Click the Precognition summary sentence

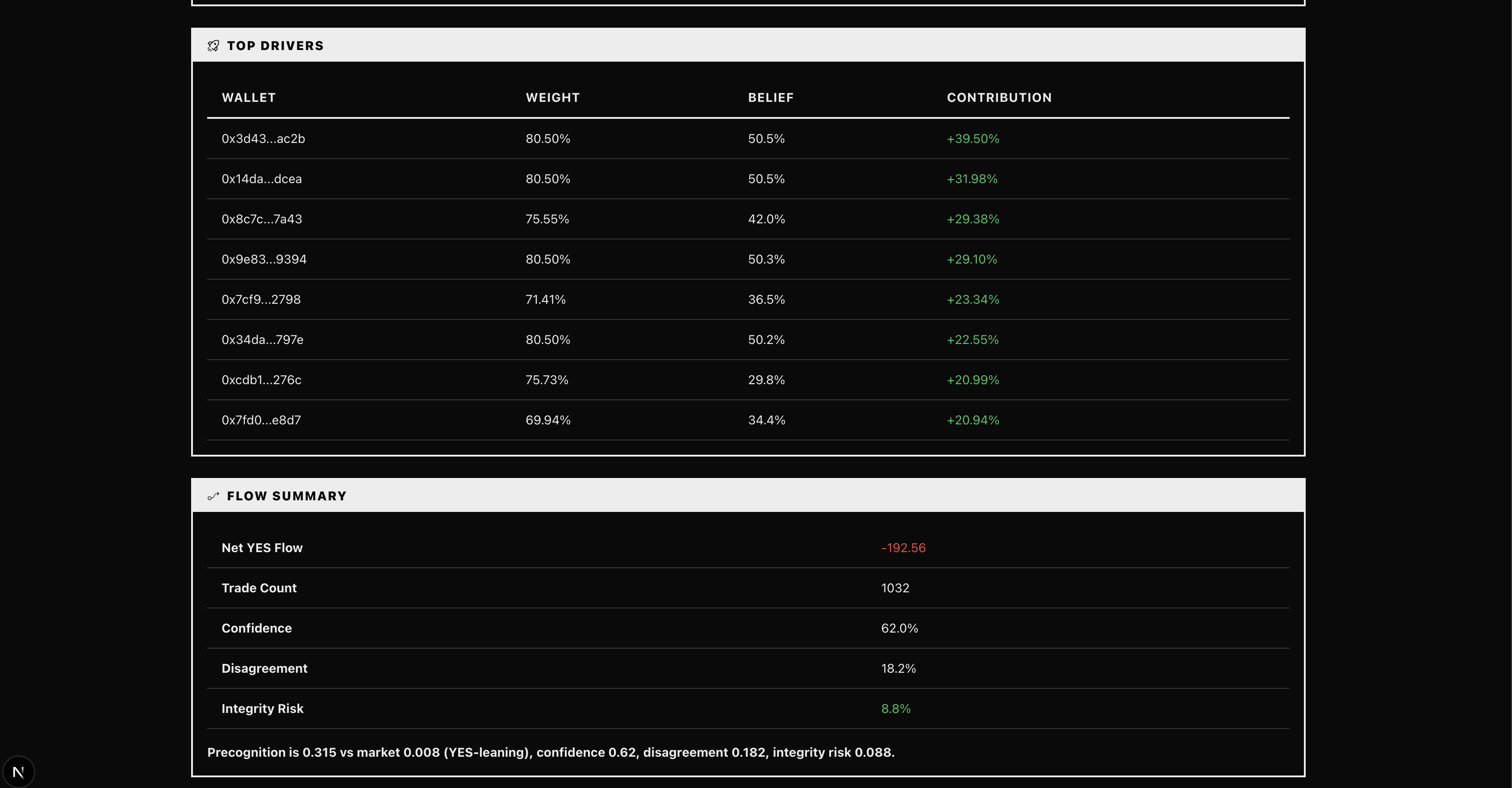(x=550, y=753)
